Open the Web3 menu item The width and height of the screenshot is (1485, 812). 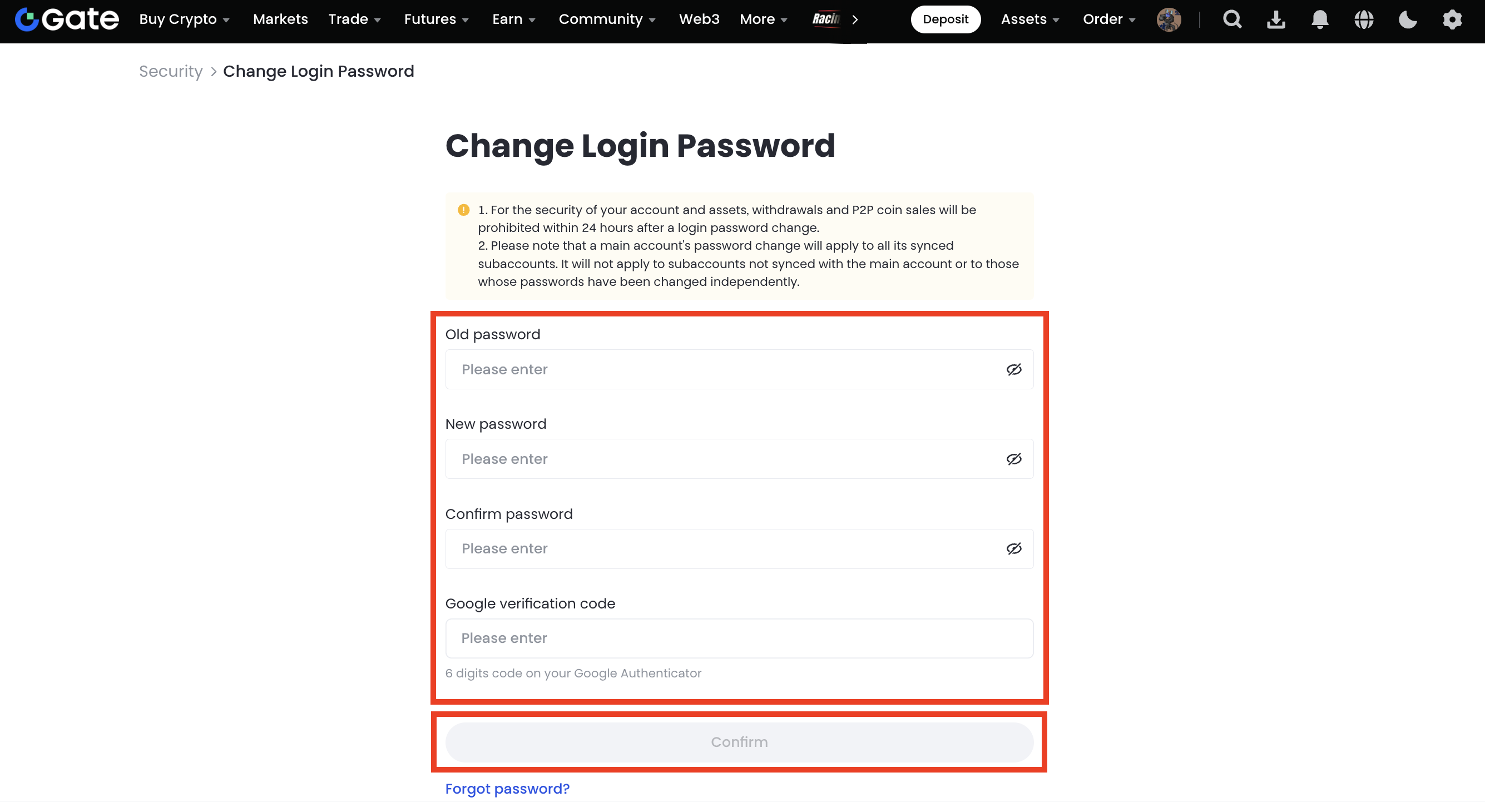pyautogui.click(x=699, y=19)
